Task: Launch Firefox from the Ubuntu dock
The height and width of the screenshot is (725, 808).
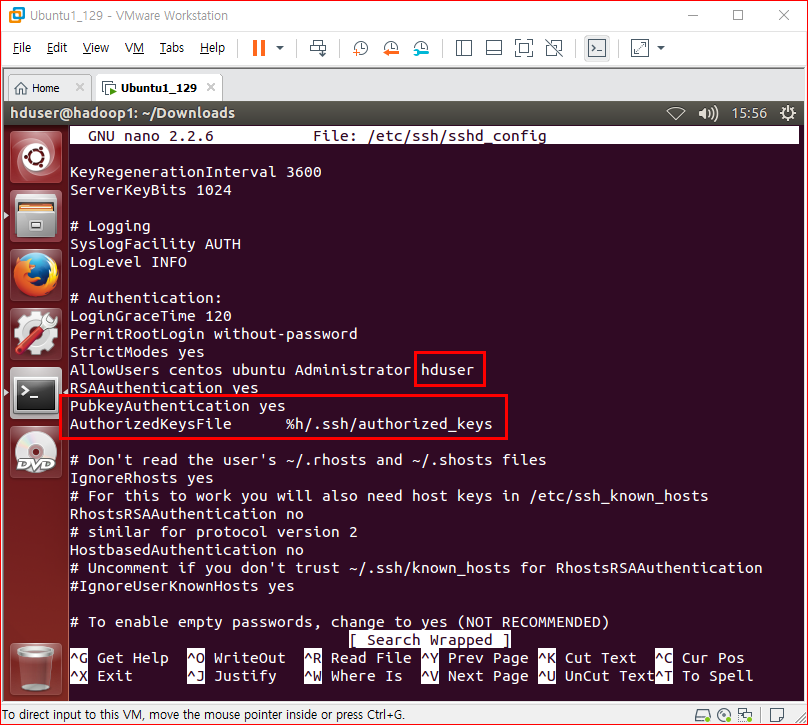Action: pos(36,275)
